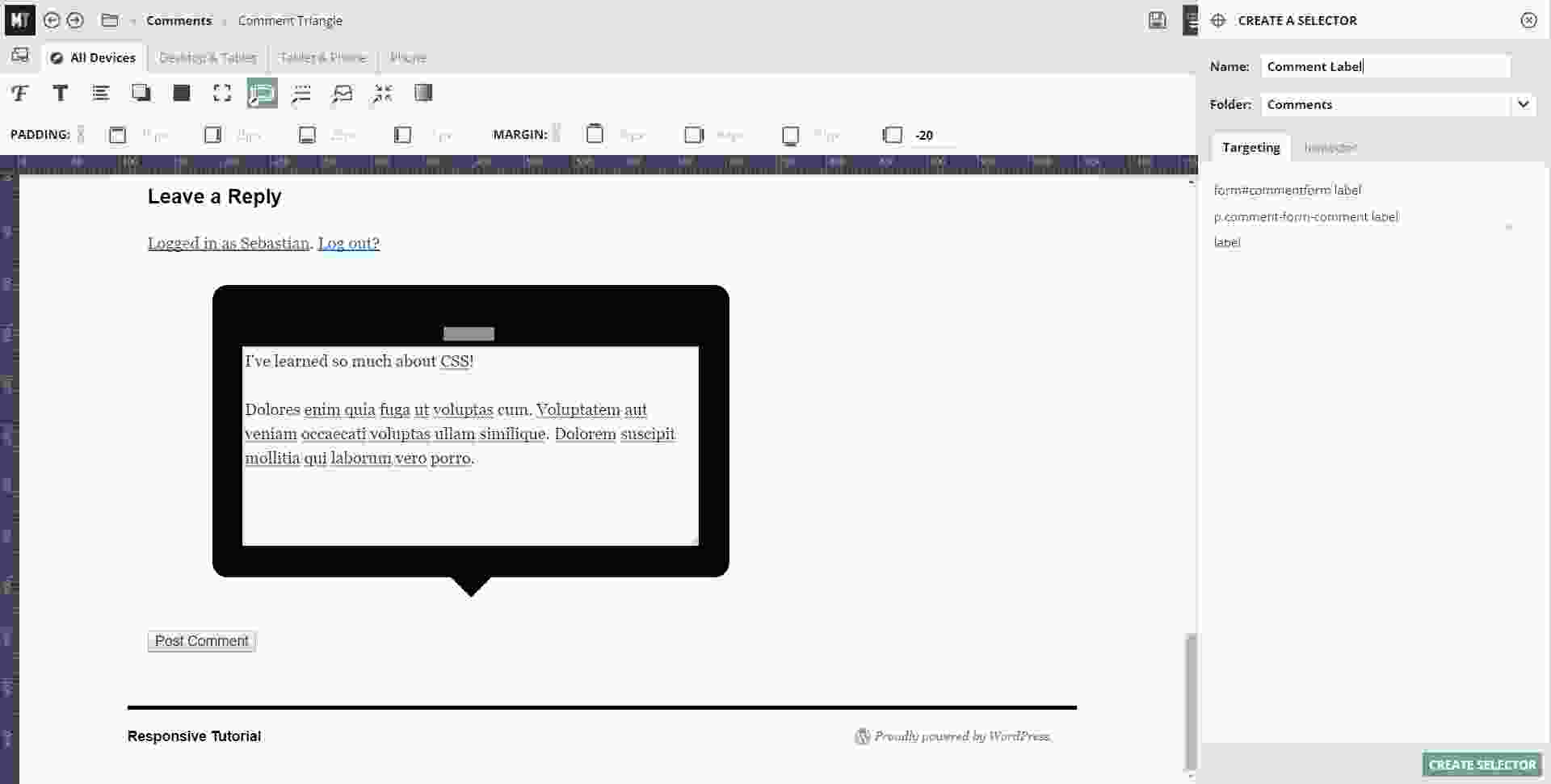The image size is (1551, 784).
Task: Go back using the left arrow icon
Action: (x=52, y=21)
